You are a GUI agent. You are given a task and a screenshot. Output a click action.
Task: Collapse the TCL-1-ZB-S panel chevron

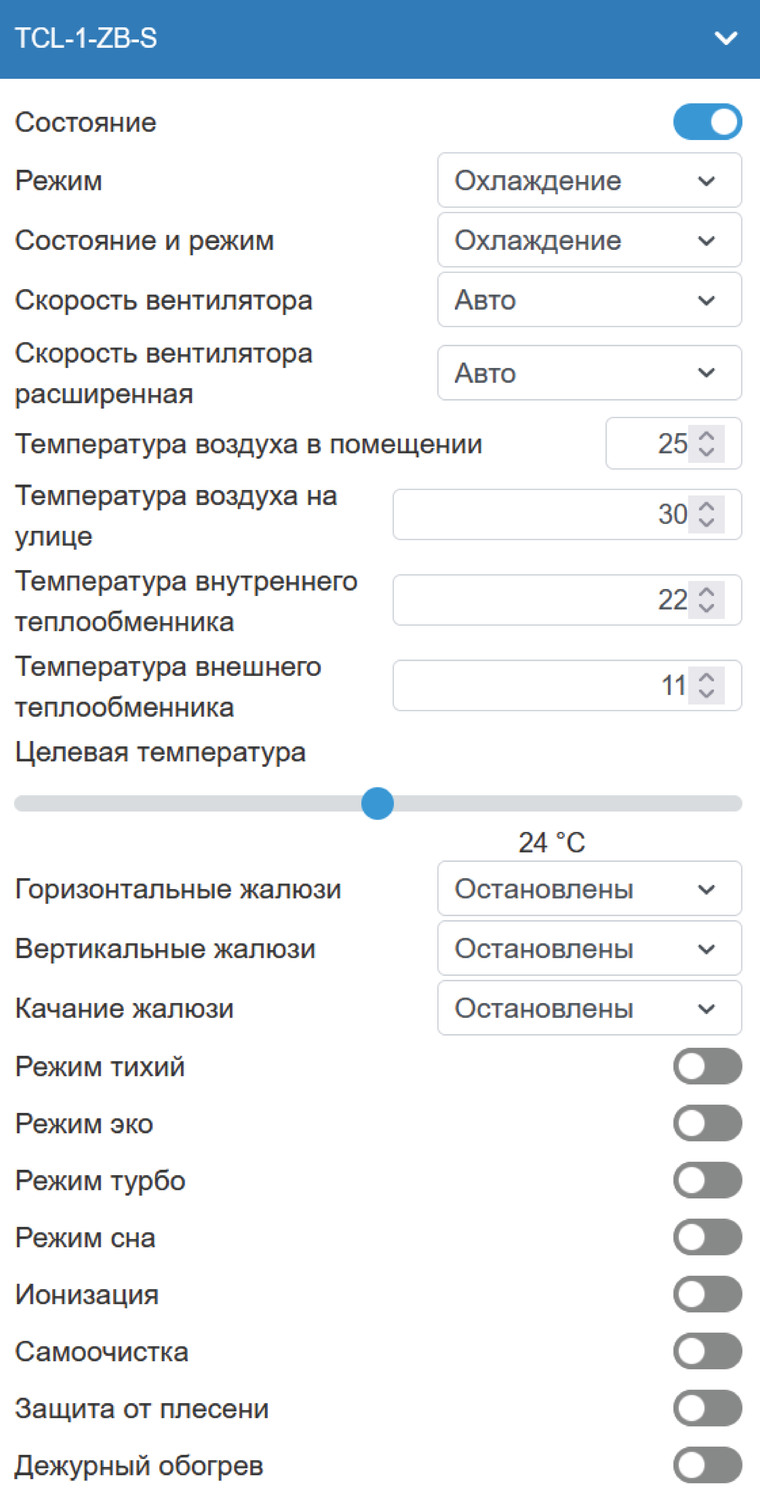point(726,39)
